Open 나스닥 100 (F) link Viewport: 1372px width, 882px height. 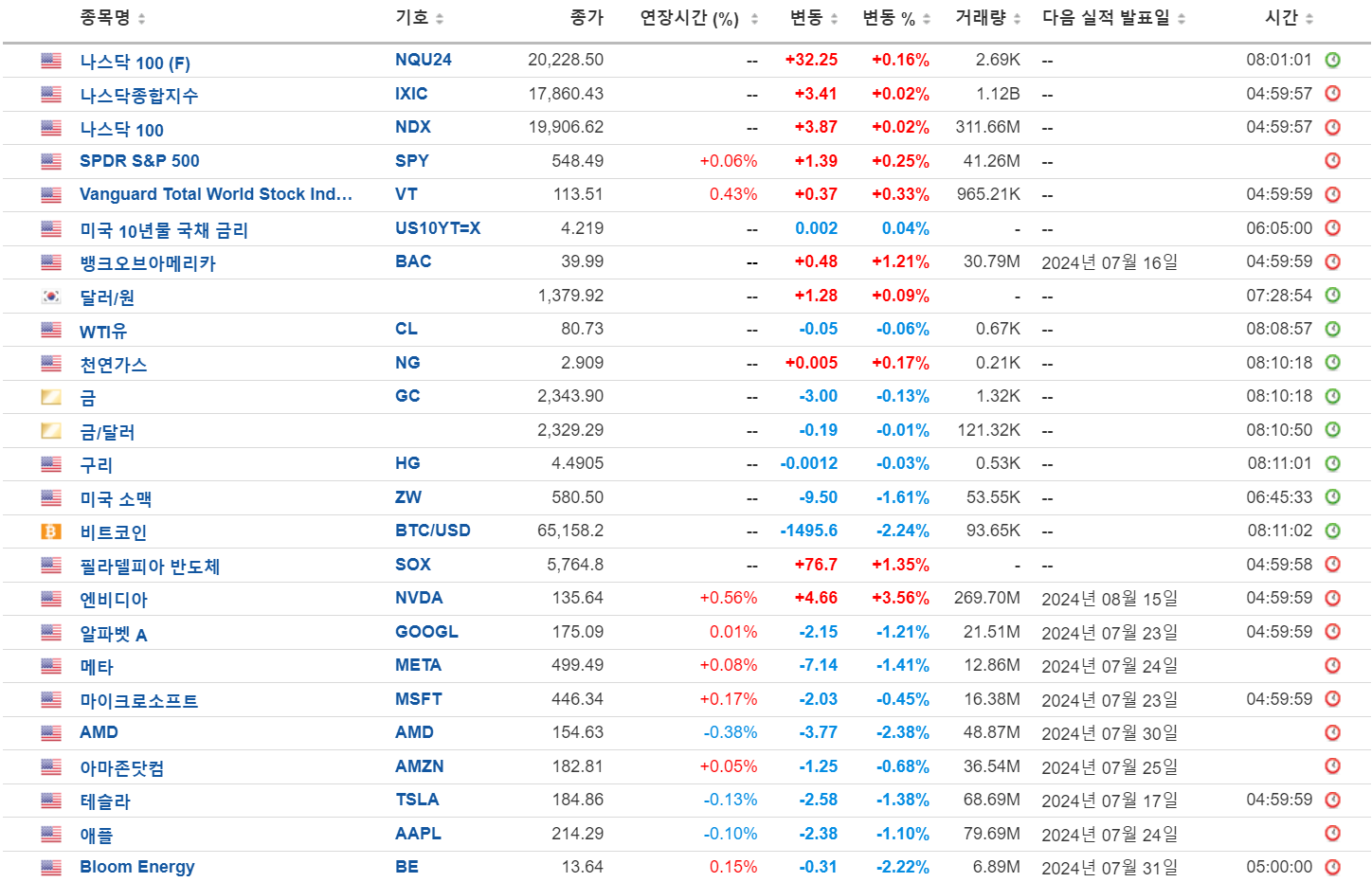point(135,63)
